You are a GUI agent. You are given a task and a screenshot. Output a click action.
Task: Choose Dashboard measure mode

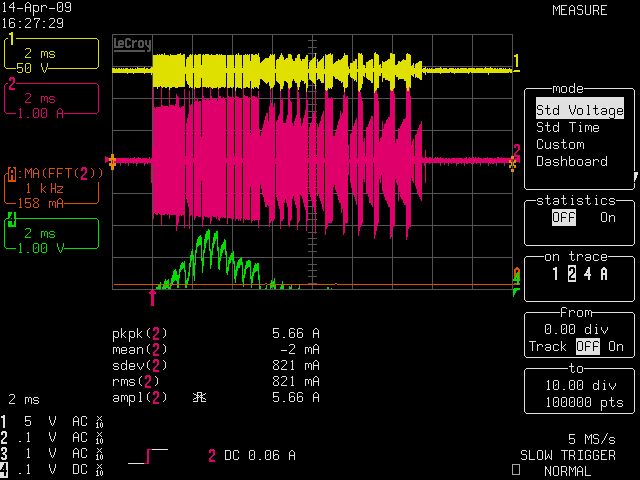[571, 161]
